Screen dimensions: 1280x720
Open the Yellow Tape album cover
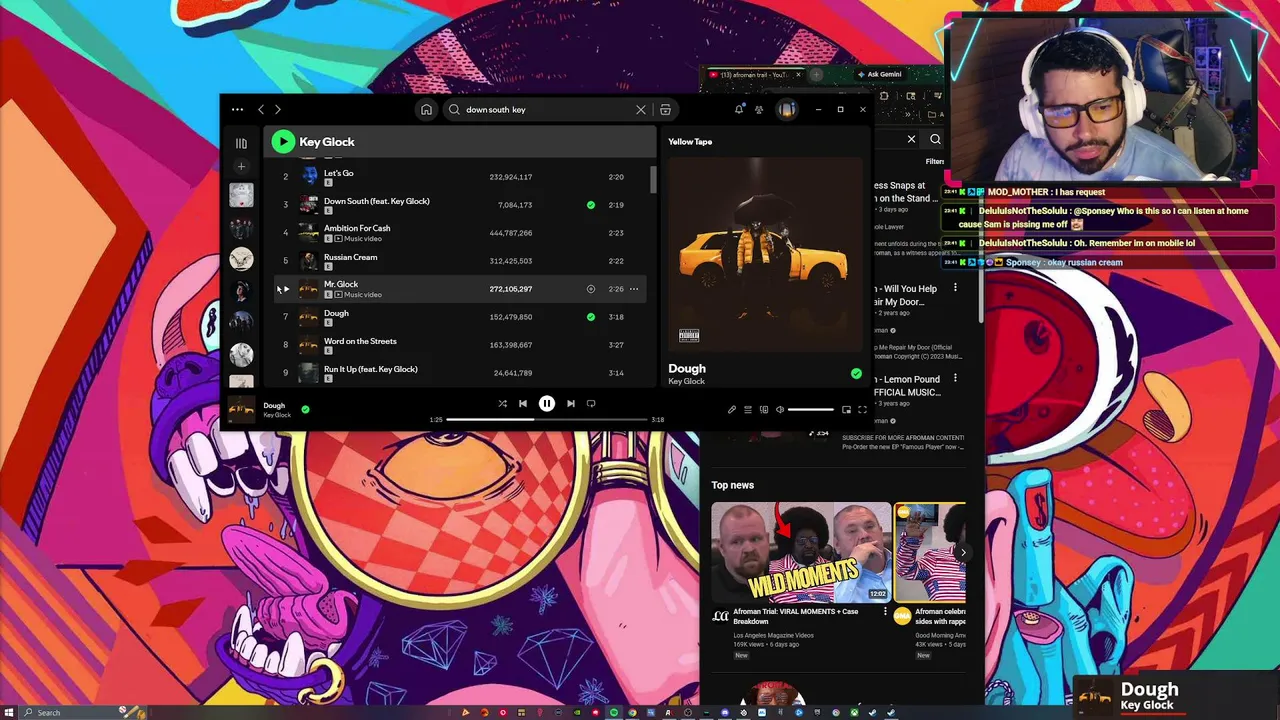(765, 252)
